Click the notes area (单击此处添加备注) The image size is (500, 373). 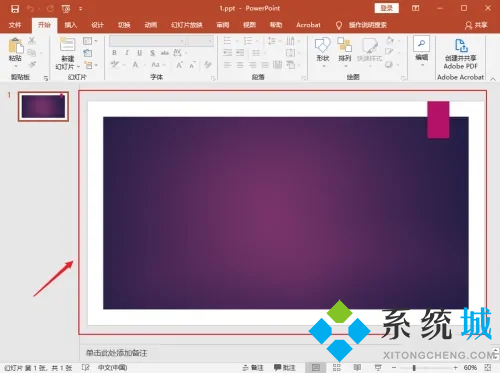coord(116,353)
